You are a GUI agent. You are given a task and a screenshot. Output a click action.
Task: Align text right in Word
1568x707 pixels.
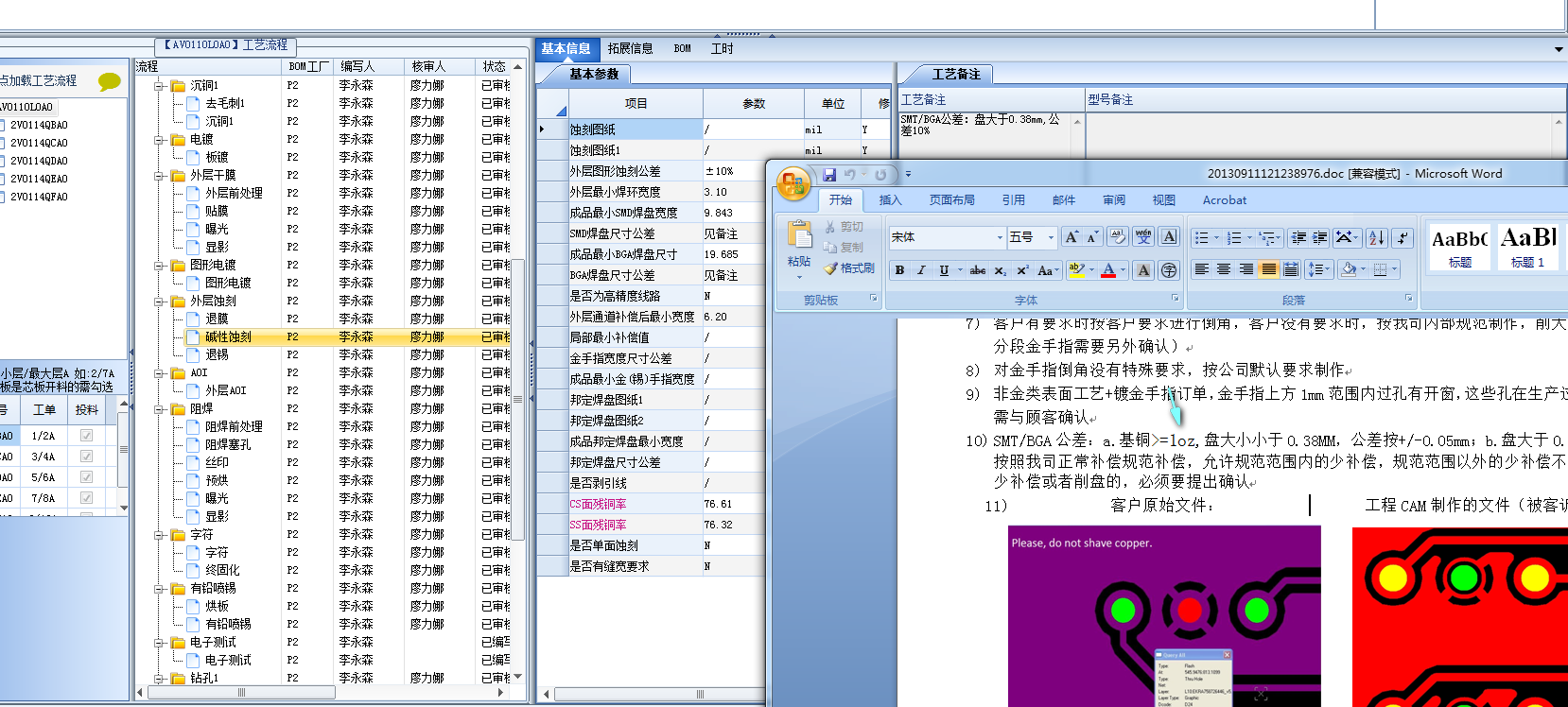point(1246,269)
